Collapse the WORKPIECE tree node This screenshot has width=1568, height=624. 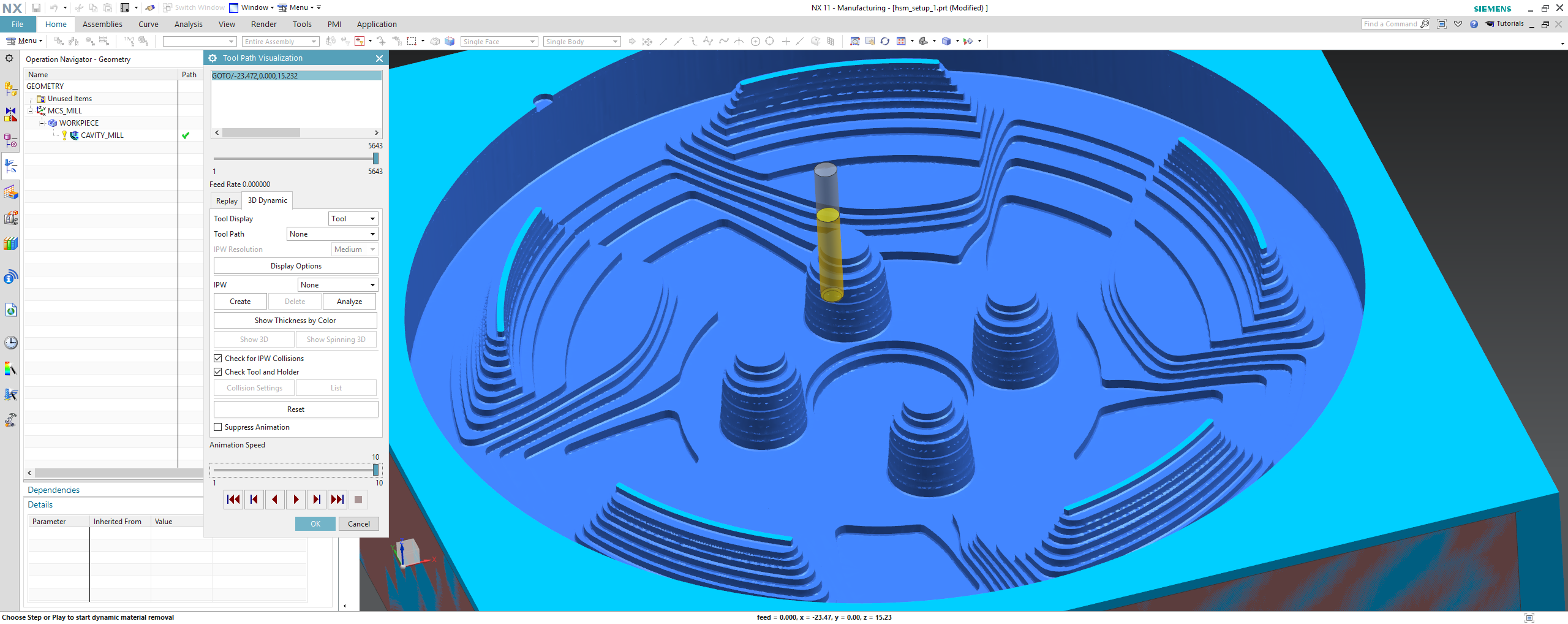(42, 123)
